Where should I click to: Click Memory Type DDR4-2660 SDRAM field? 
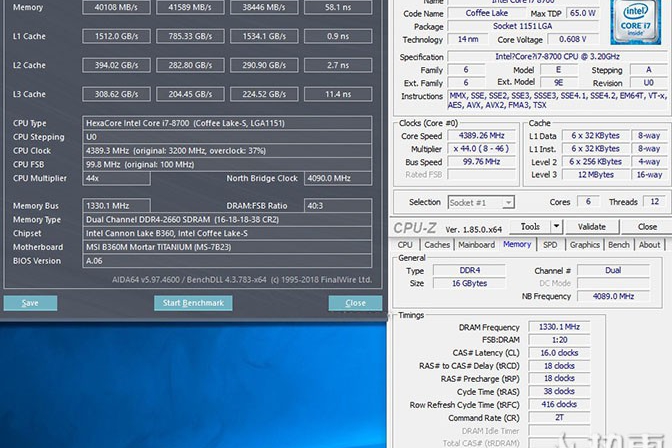click(227, 219)
